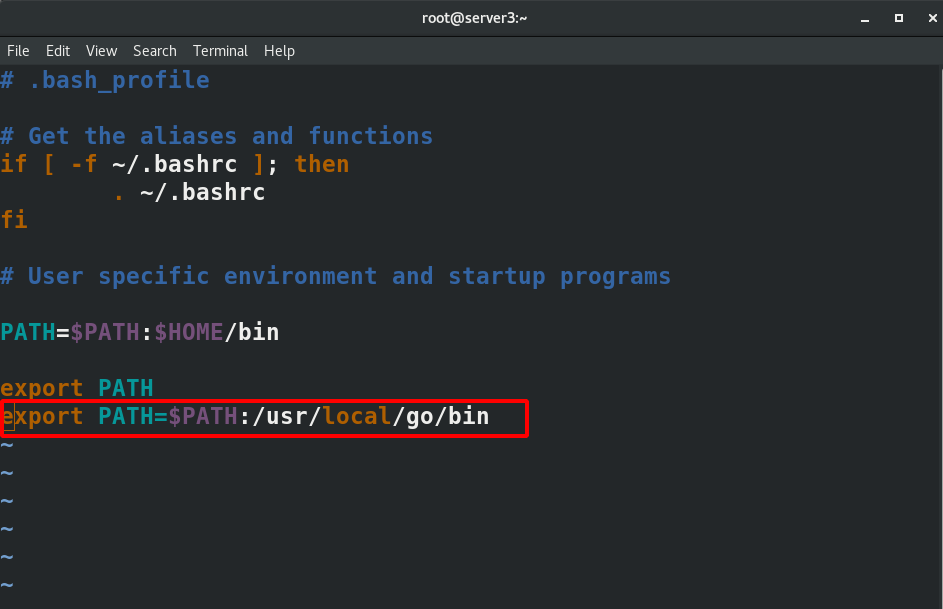Click the 'User specific environment' comment line
Image resolution: width=943 pixels, height=609 pixels.
coord(336,276)
